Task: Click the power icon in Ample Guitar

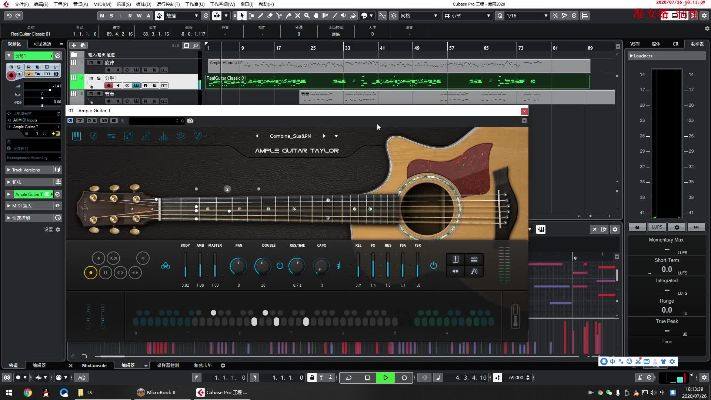Action: (433, 265)
